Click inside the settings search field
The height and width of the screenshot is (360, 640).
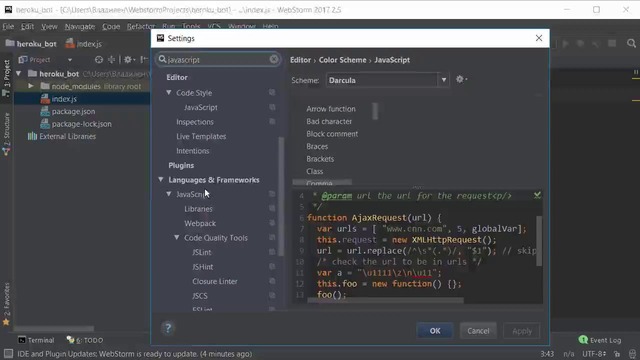[x=218, y=60]
